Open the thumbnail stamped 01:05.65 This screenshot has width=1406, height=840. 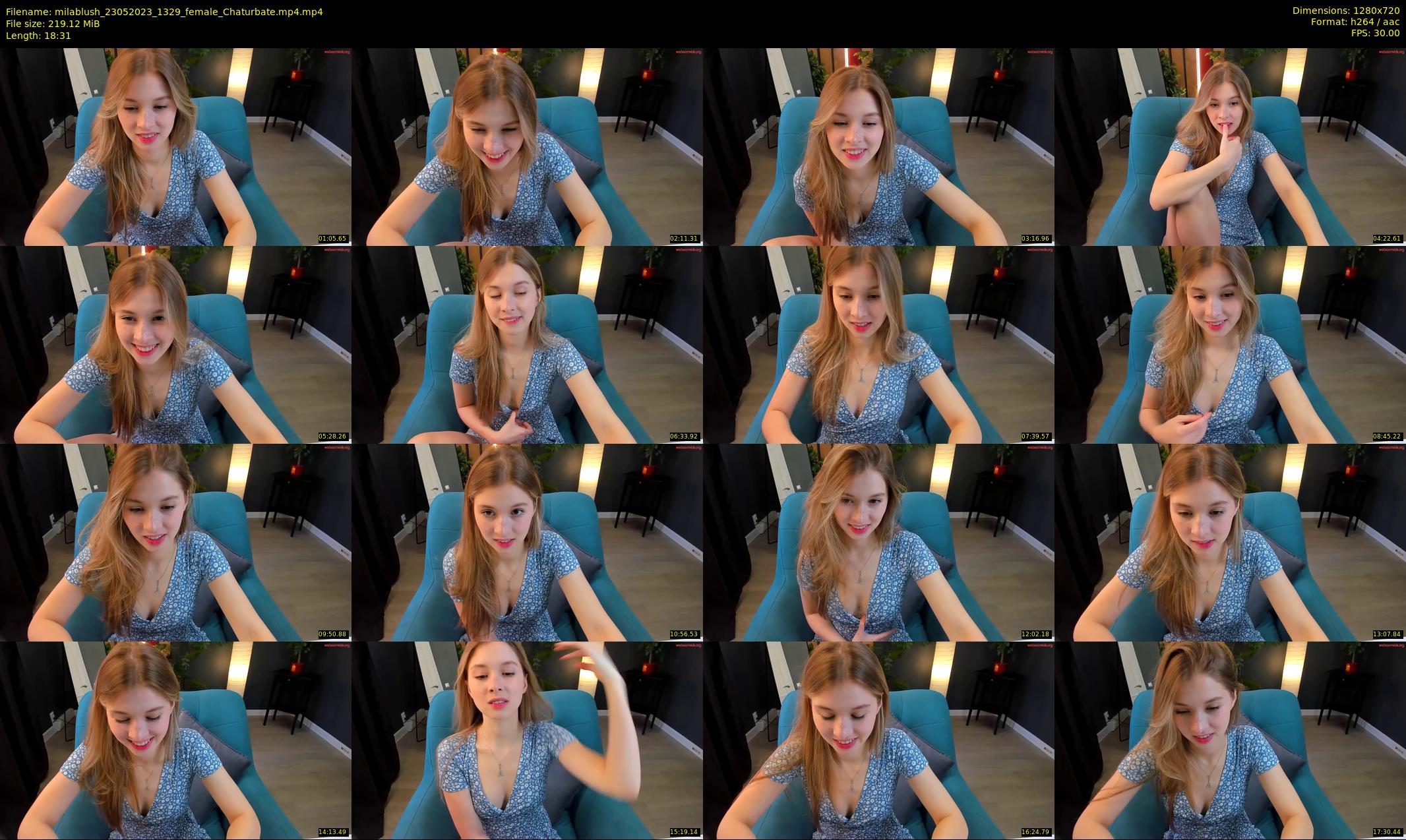[175, 146]
